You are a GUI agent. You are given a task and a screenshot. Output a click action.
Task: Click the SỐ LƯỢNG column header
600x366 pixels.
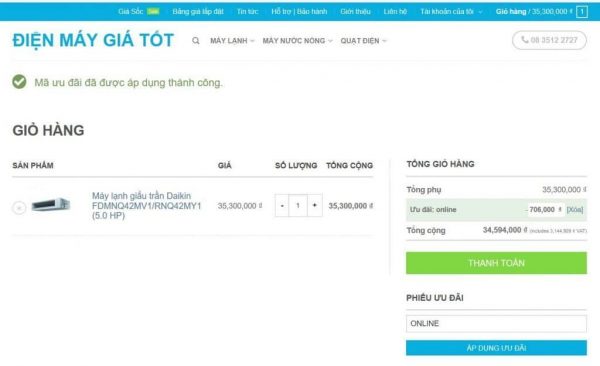296,165
